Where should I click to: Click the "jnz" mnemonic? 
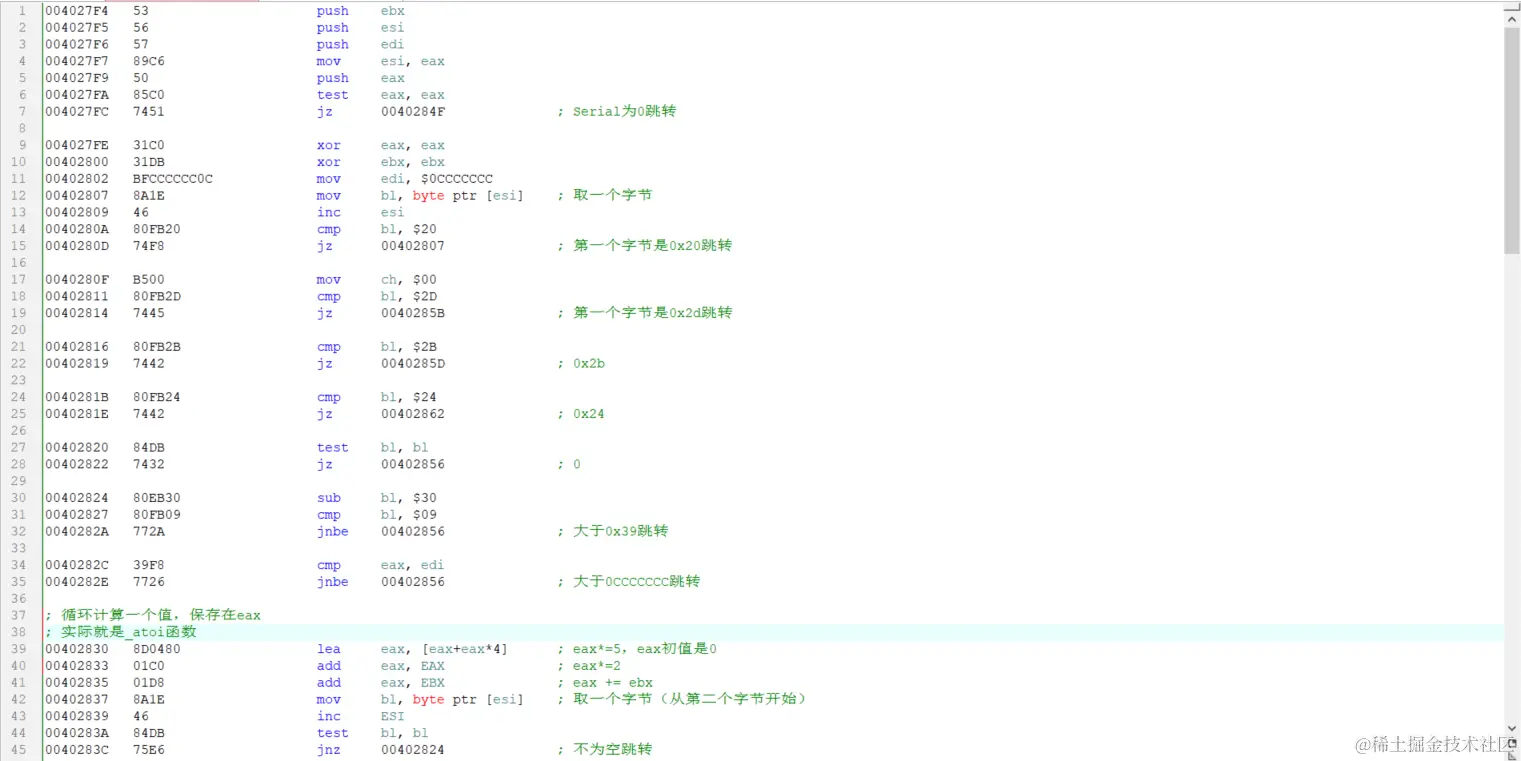coord(329,750)
